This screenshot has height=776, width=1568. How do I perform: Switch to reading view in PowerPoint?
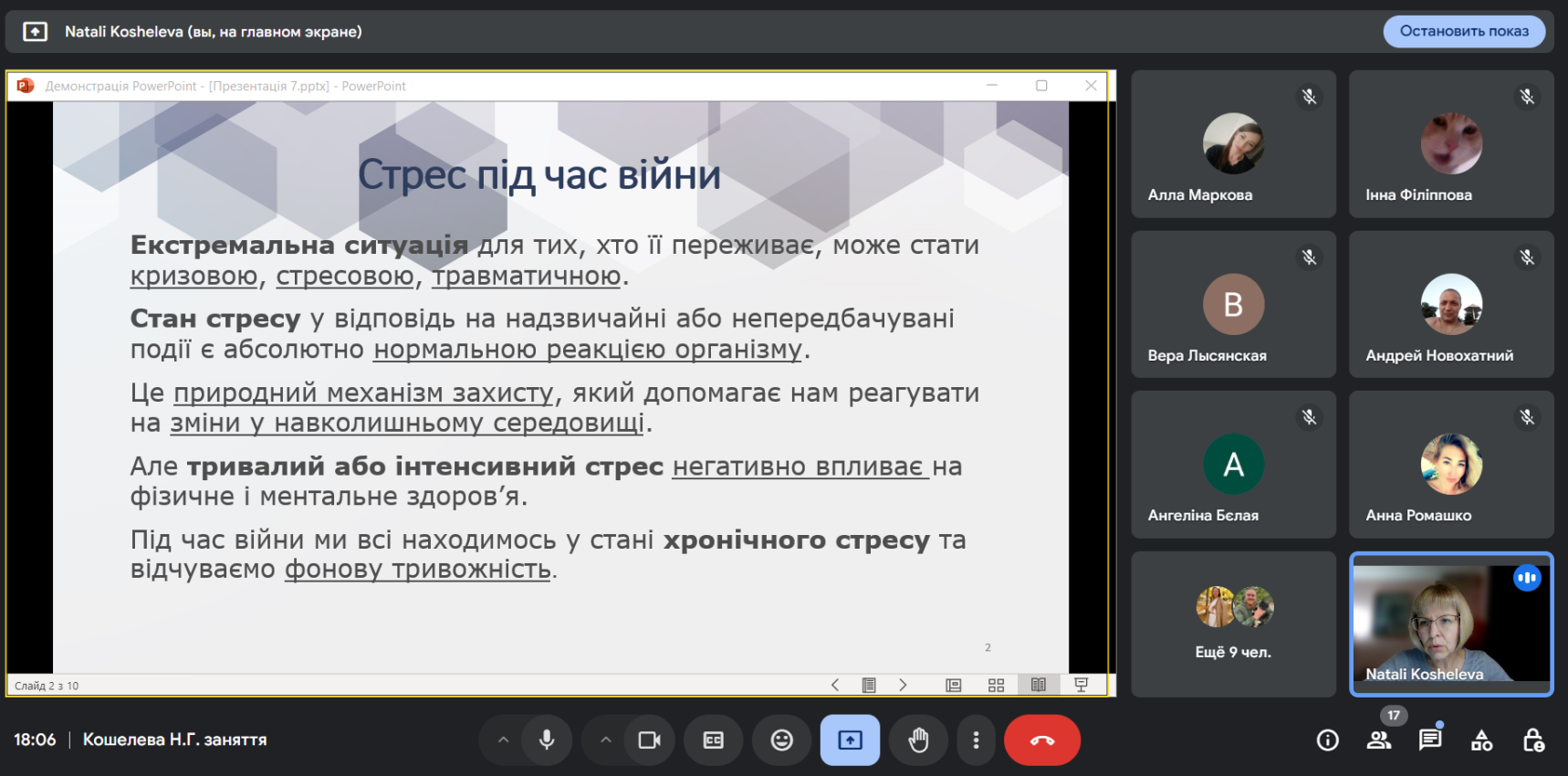tap(1039, 685)
